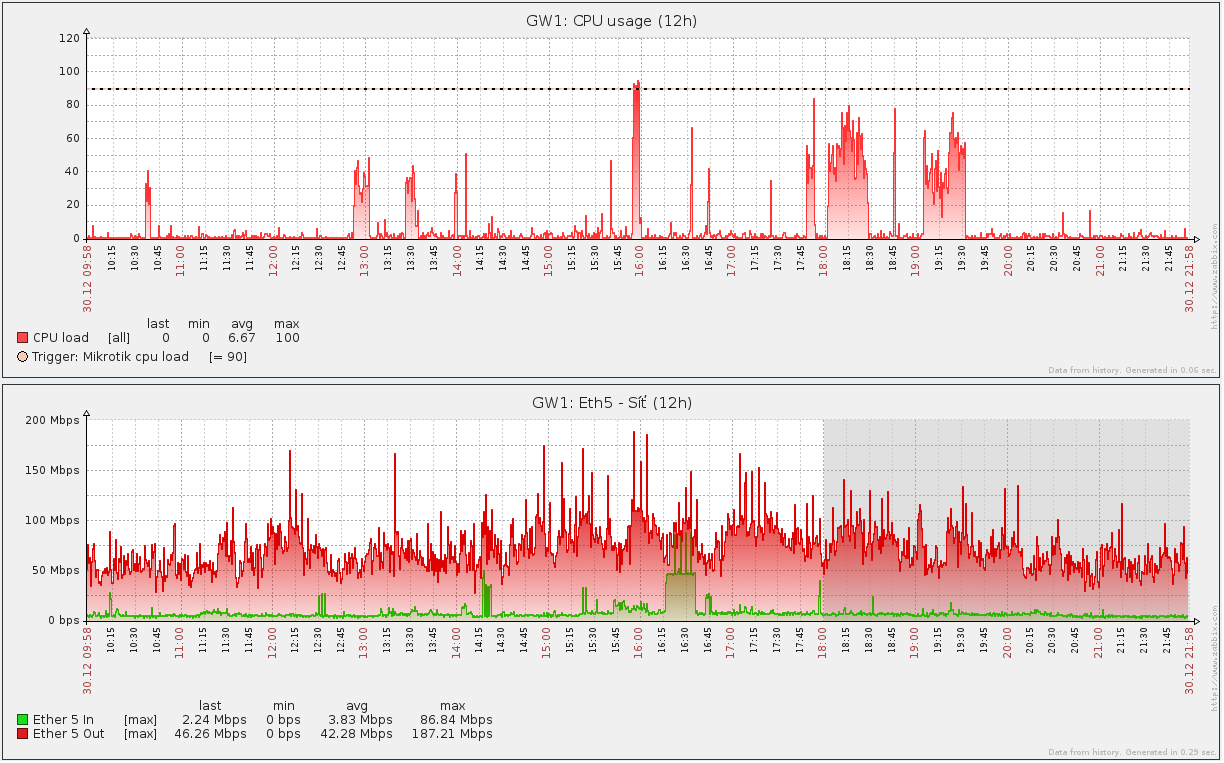Click the '46.26 Mbps' last value
Viewport: 1224px width, 763px height.
(211, 734)
